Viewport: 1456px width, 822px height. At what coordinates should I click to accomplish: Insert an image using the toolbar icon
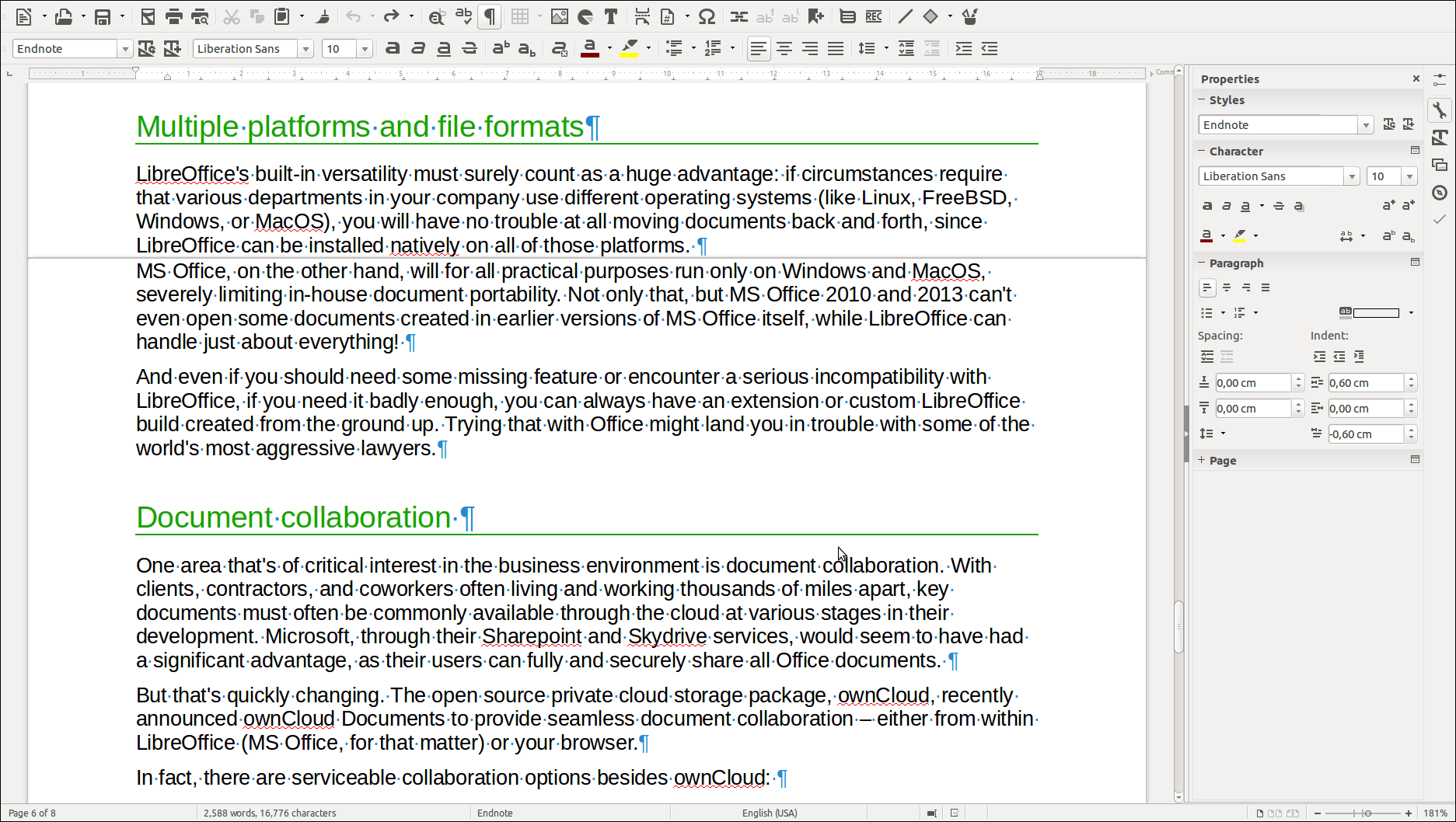click(559, 16)
